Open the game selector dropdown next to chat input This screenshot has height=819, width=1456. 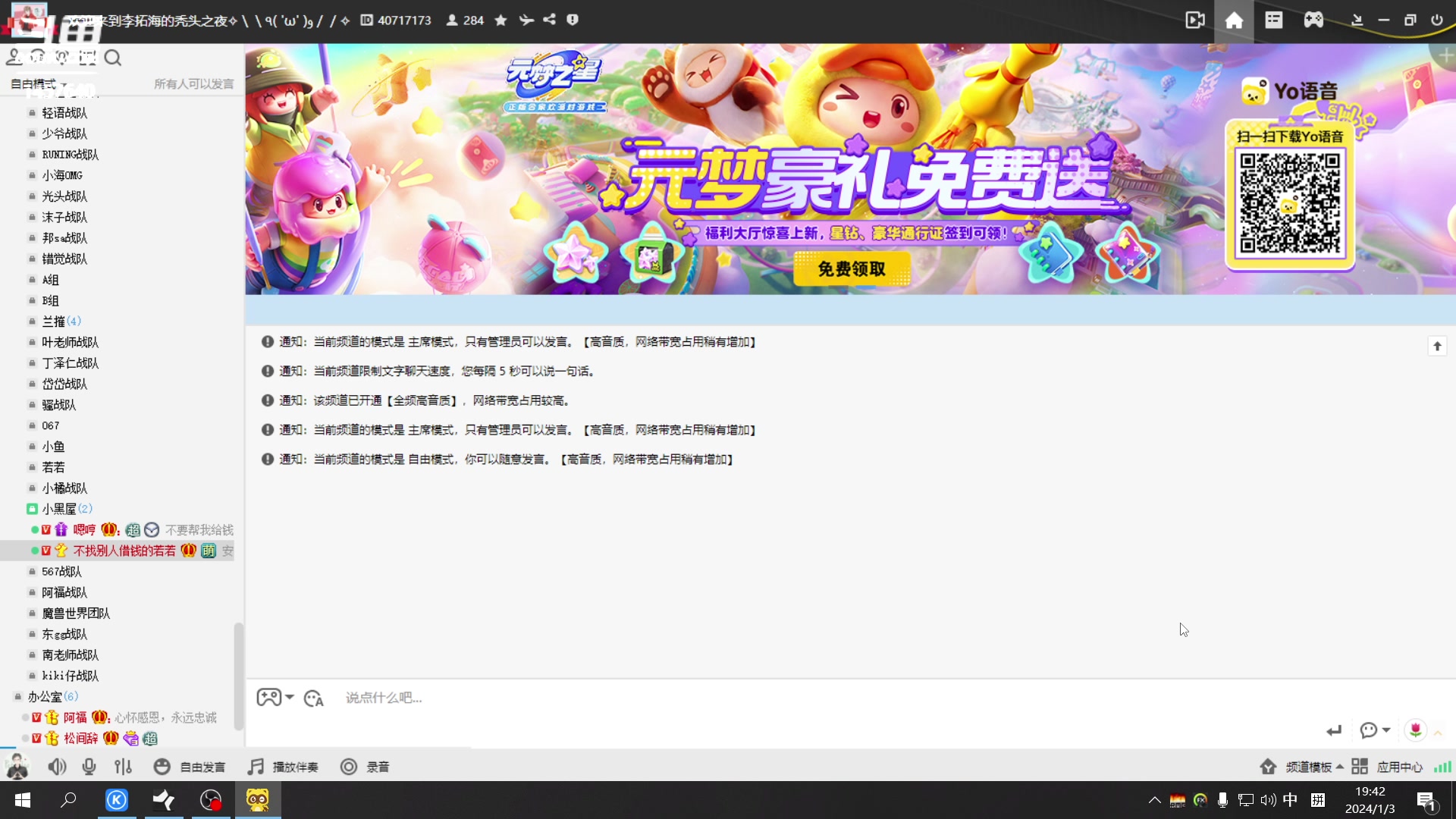[275, 698]
